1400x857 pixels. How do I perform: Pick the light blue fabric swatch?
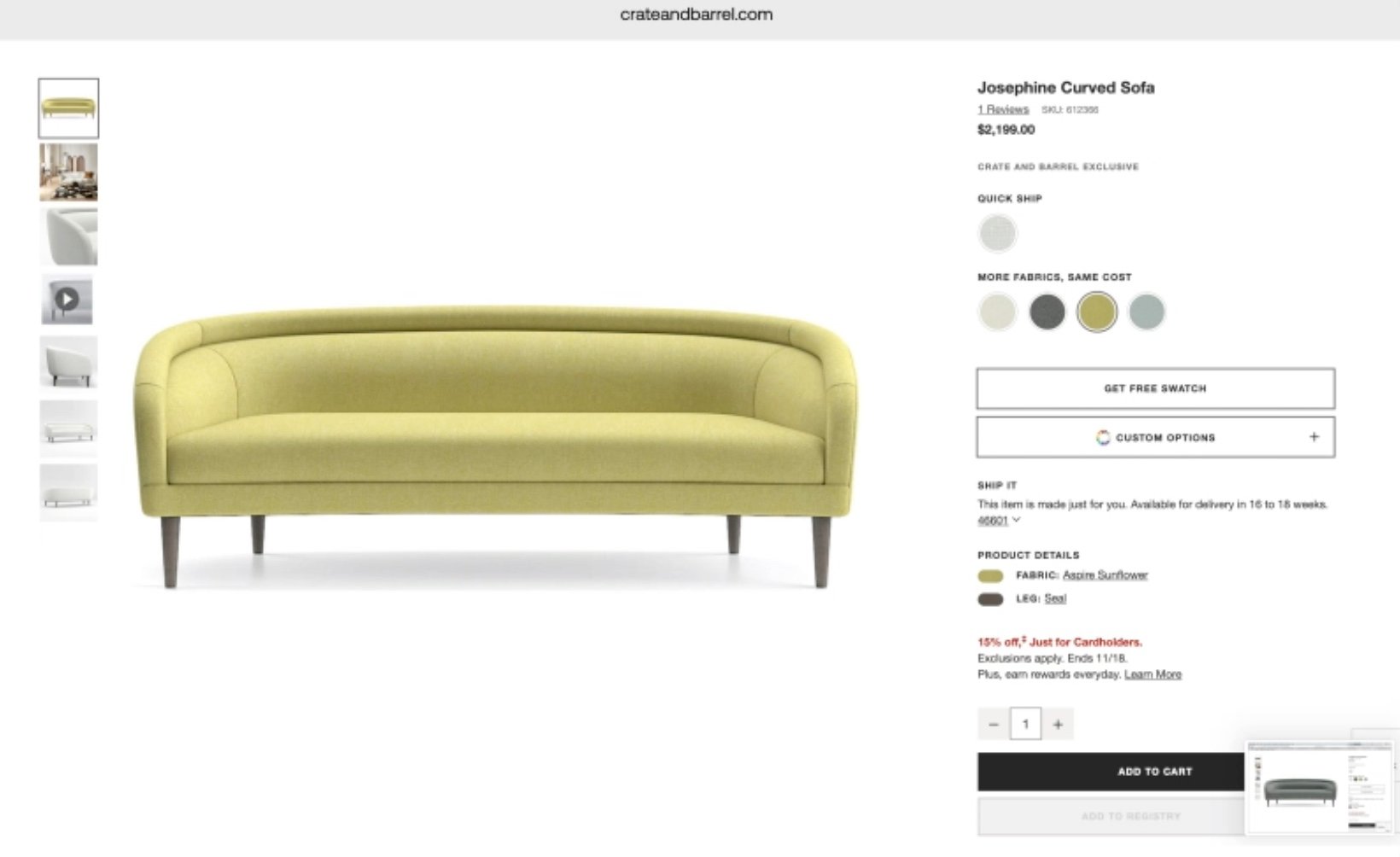coord(1146,312)
